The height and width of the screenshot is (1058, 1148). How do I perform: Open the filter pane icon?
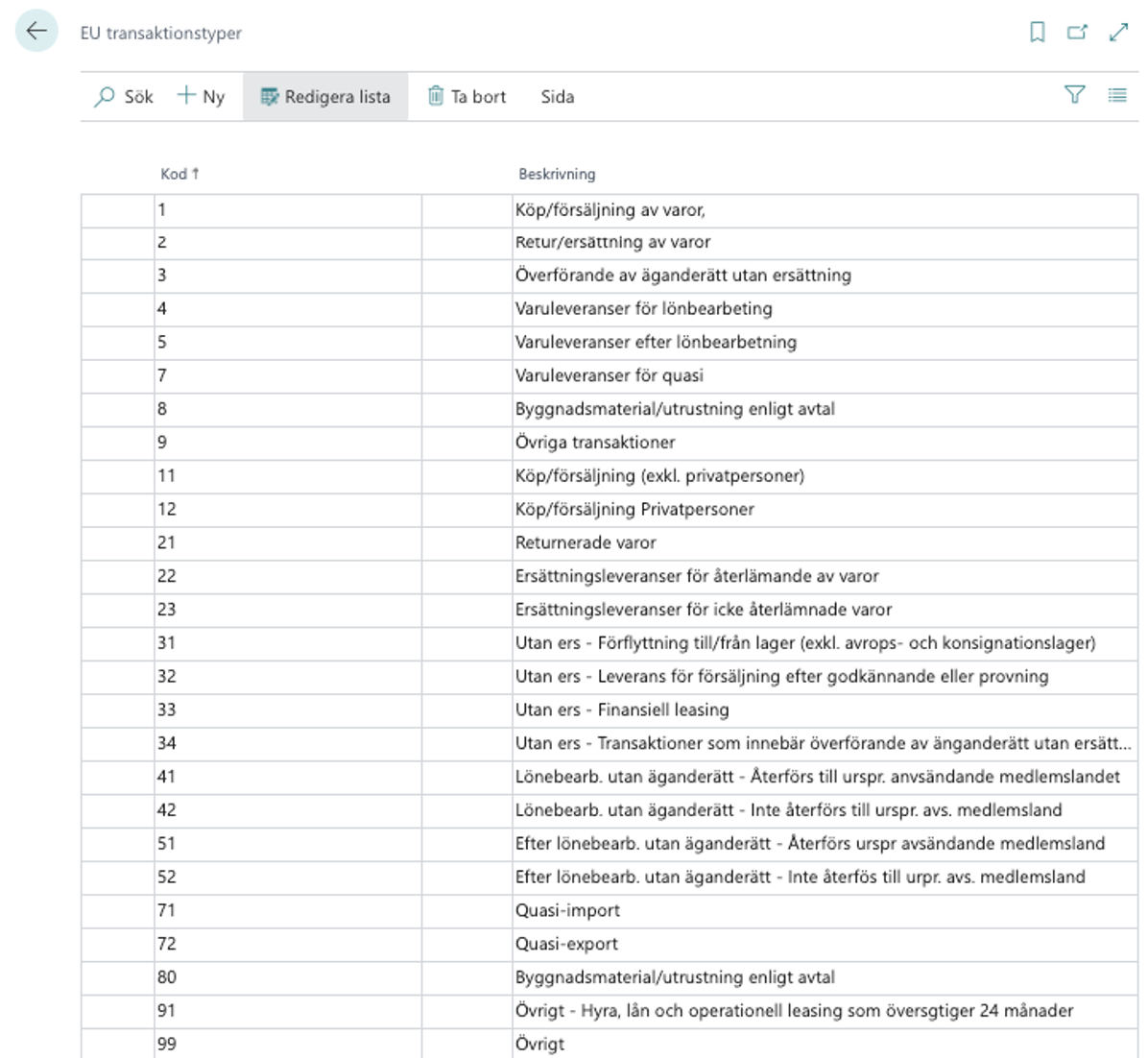[x=1075, y=95]
